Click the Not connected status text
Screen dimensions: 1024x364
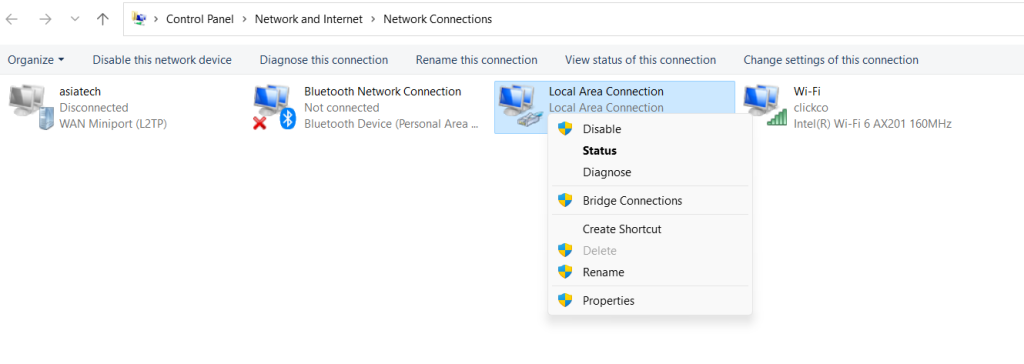tap(342, 107)
